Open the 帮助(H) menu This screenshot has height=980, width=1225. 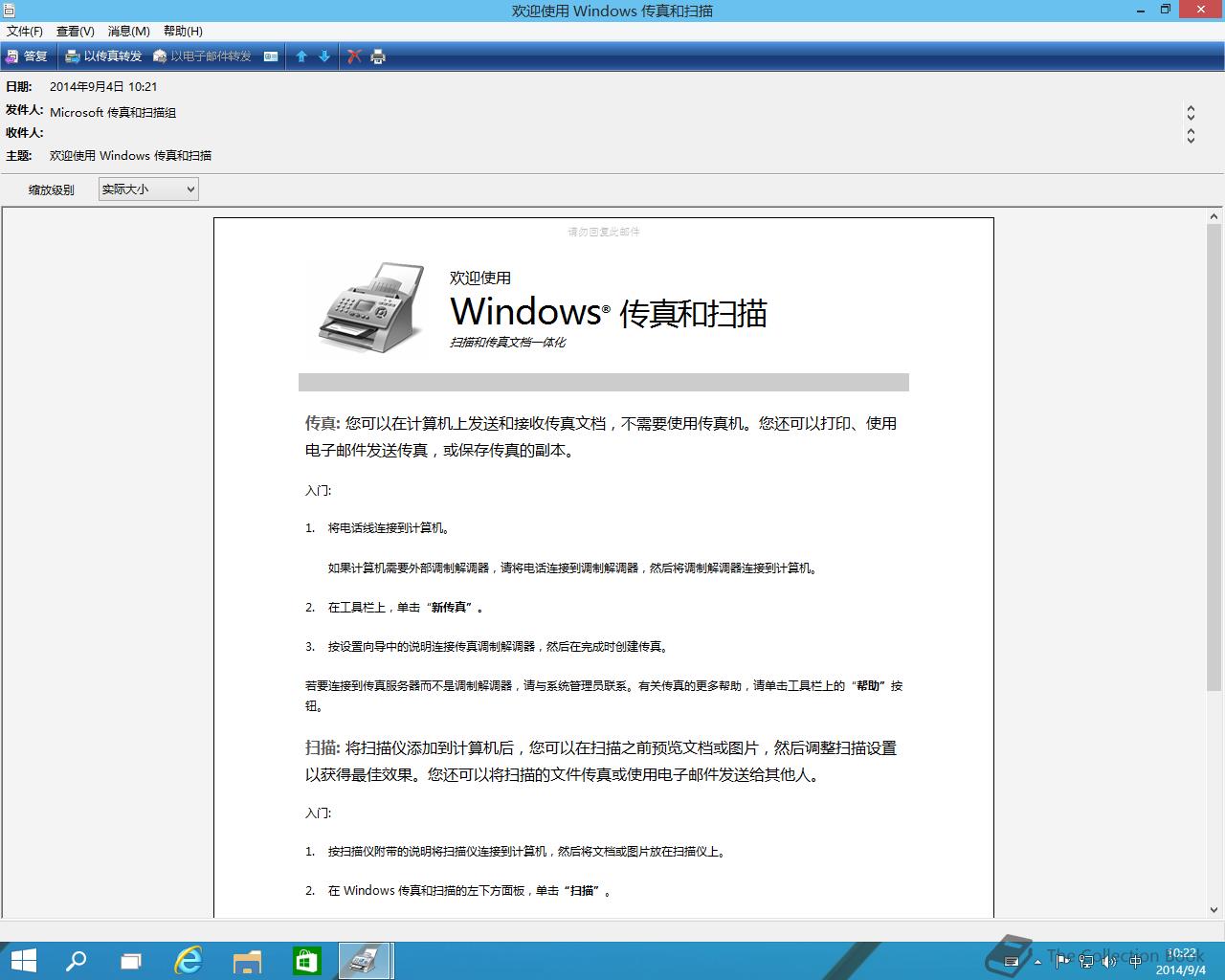coord(183,32)
